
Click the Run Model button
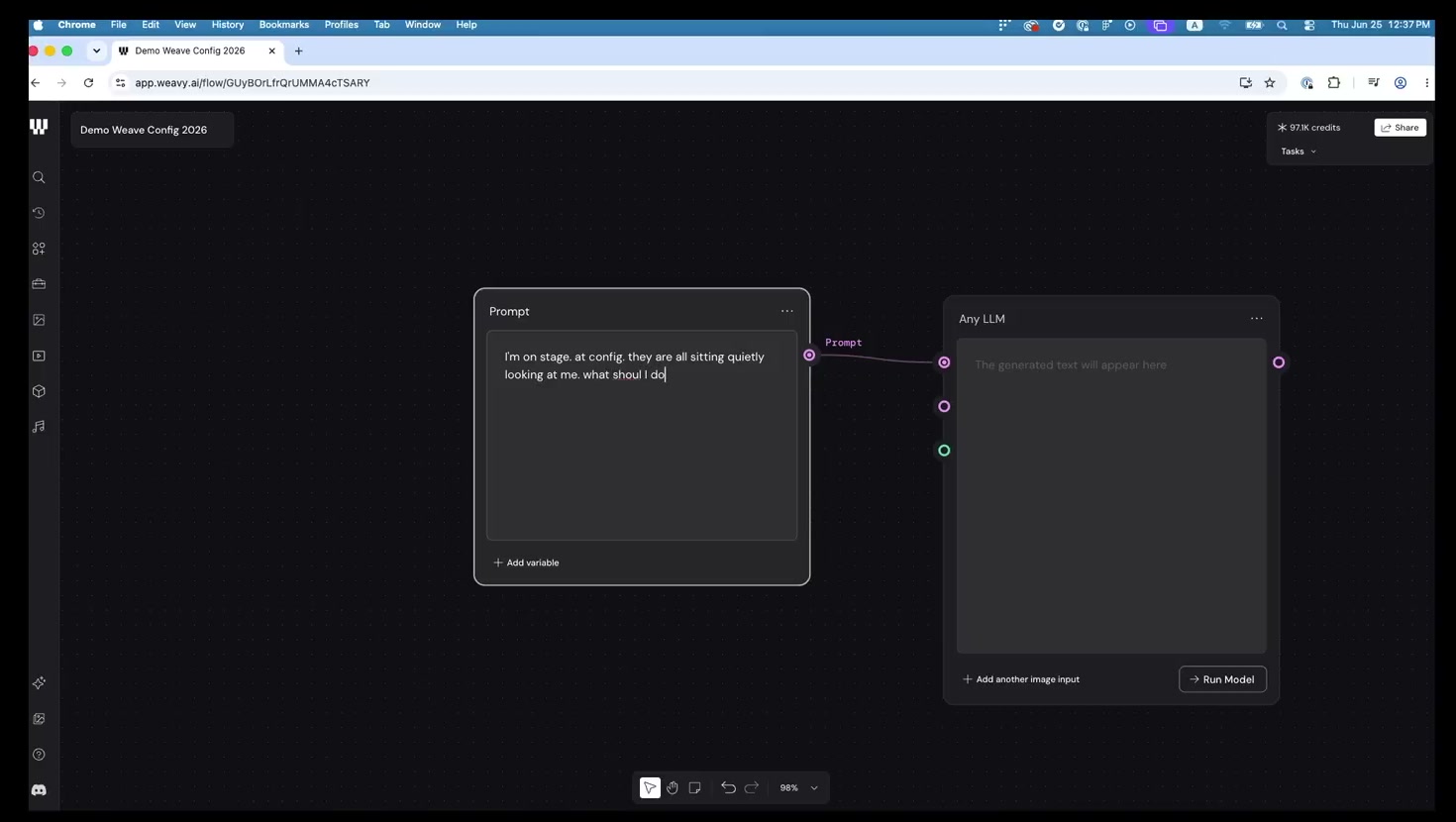click(x=1222, y=679)
